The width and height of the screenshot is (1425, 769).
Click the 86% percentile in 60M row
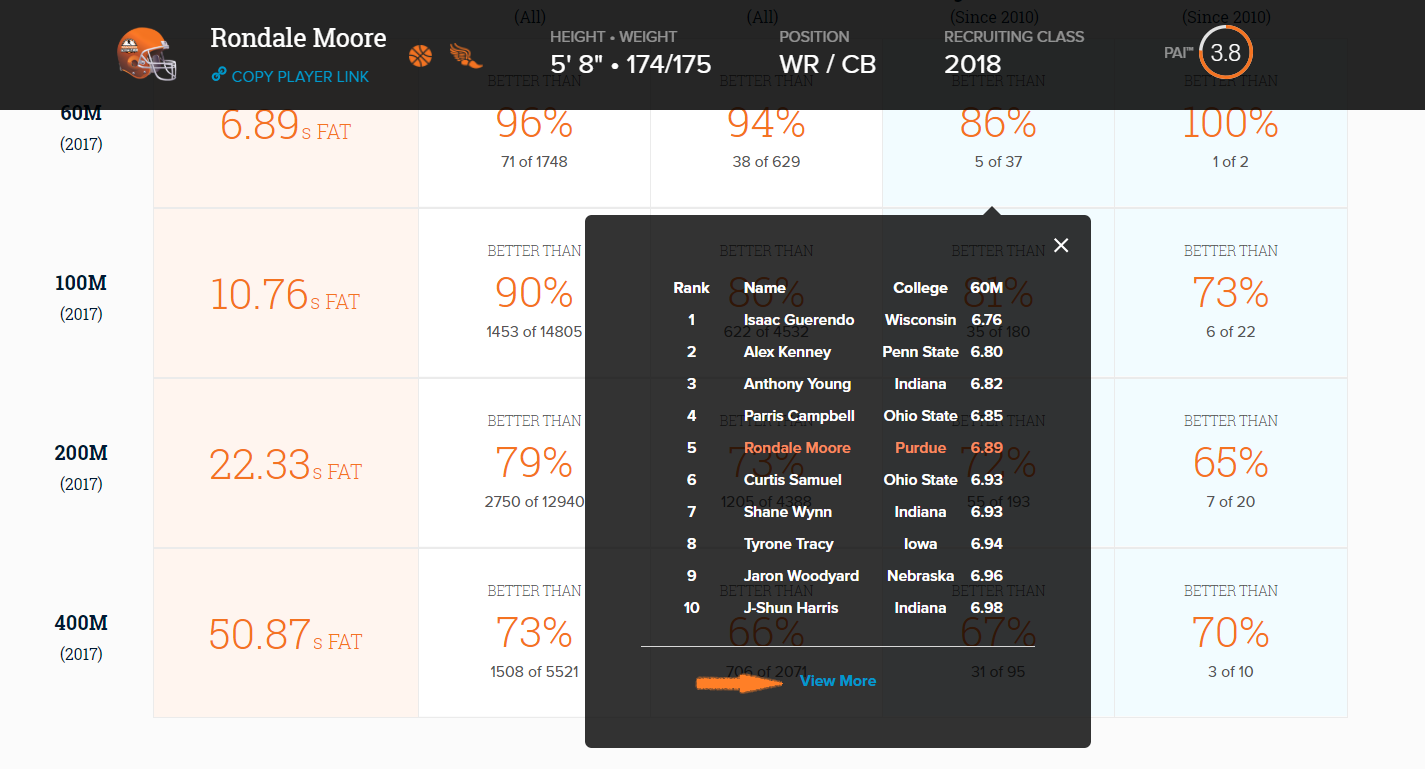tap(998, 123)
